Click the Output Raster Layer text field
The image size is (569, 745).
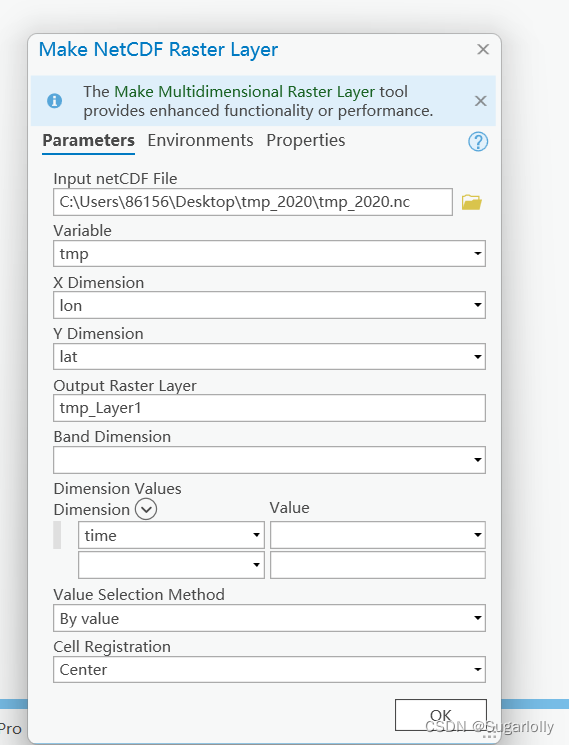pos(269,408)
